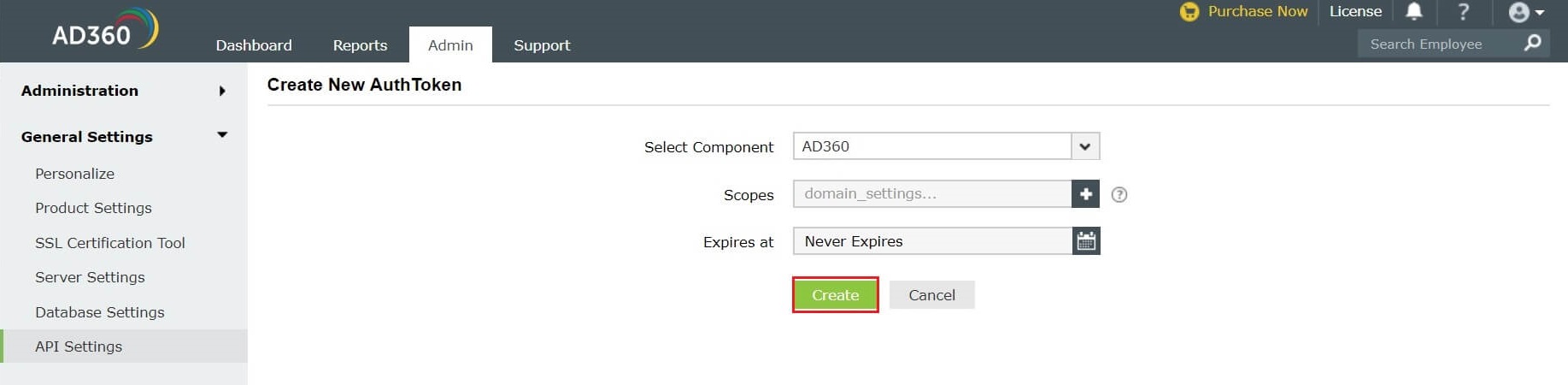Open the expiry date calendar icon
This screenshot has width=1568, height=385.
(x=1085, y=241)
